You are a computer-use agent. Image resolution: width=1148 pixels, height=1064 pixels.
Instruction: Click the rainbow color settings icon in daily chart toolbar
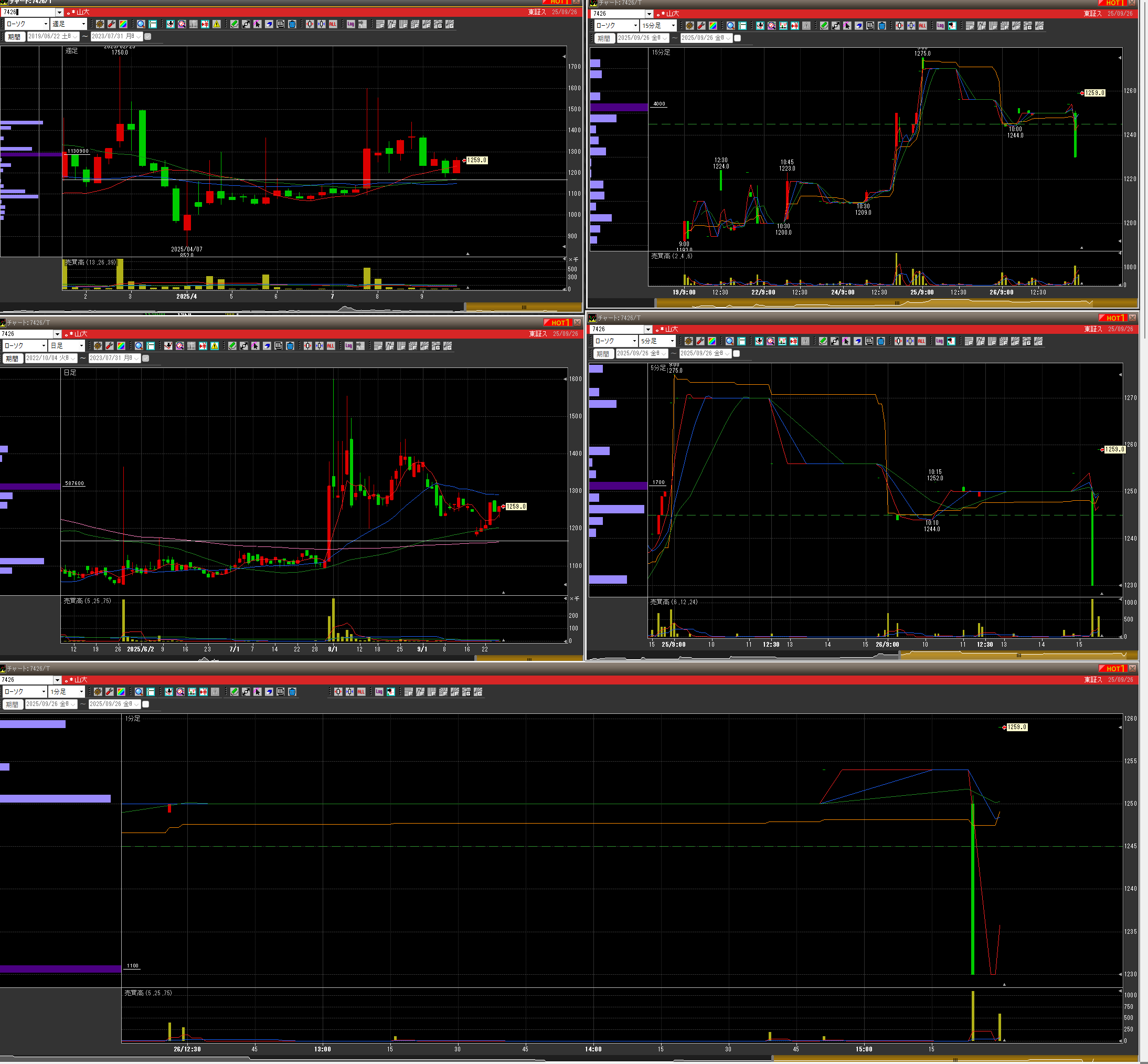coord(121,346)
